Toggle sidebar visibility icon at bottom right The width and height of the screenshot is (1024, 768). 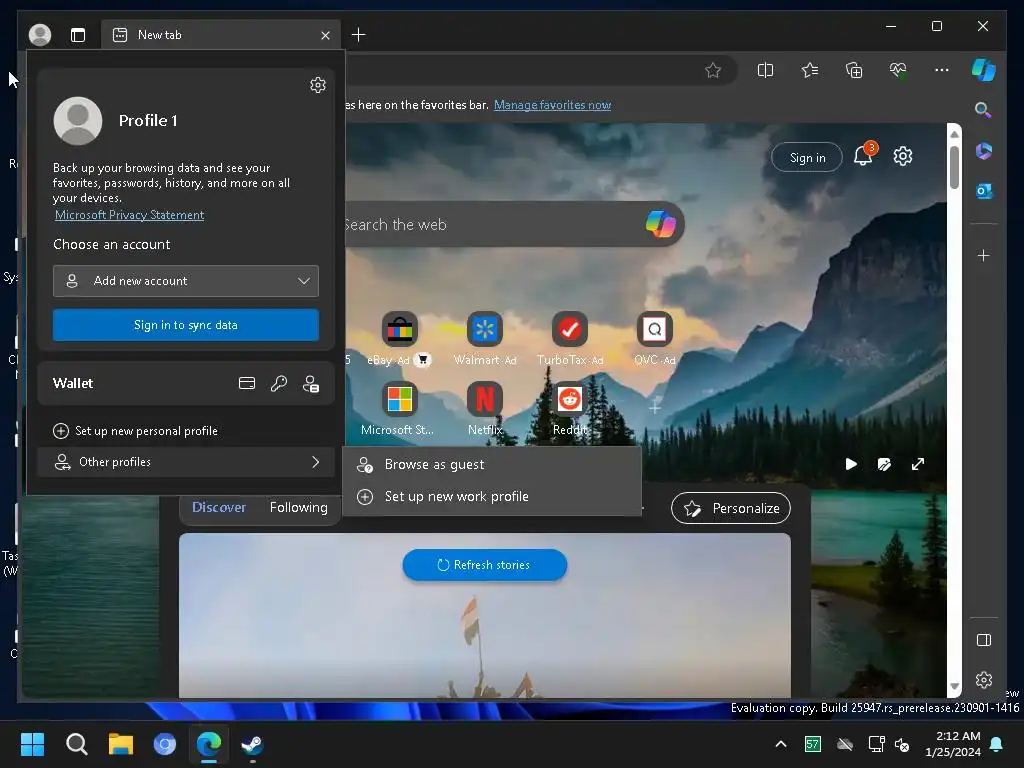coord(984,640)
